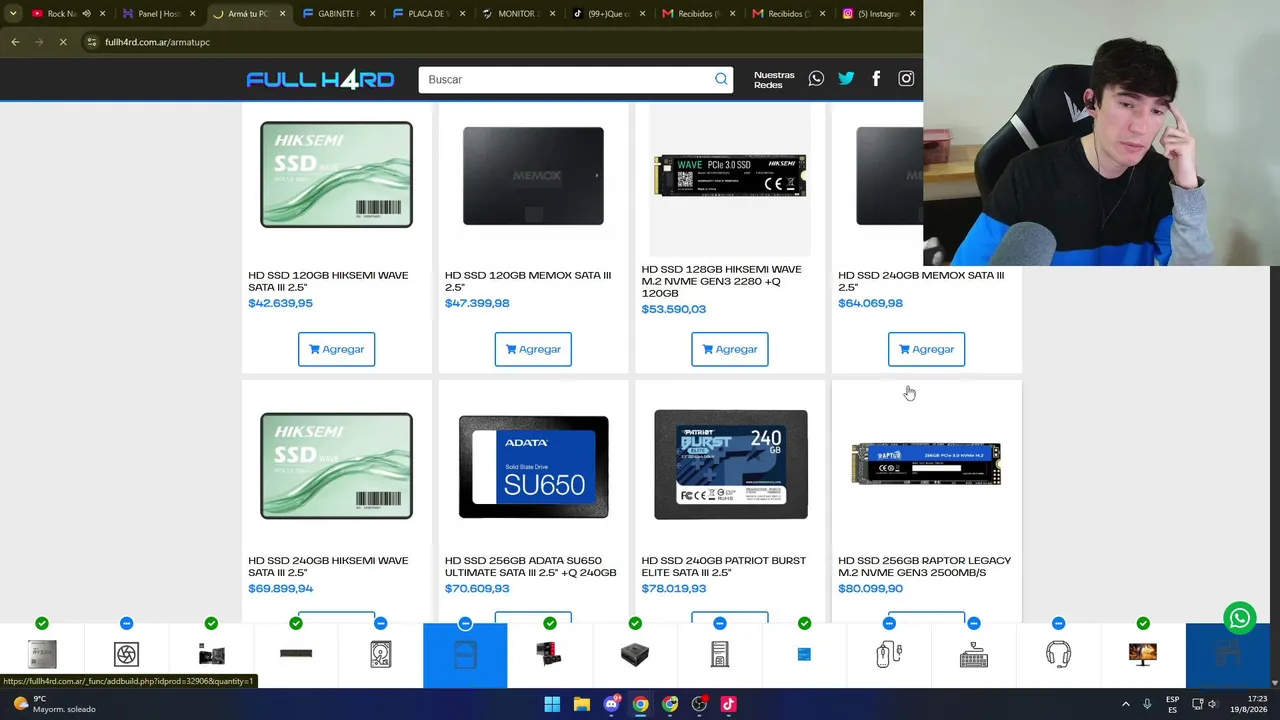1280x720 pixels.
Task: Close the Armá tu PC tab
Action: click(x=282, y=14)
